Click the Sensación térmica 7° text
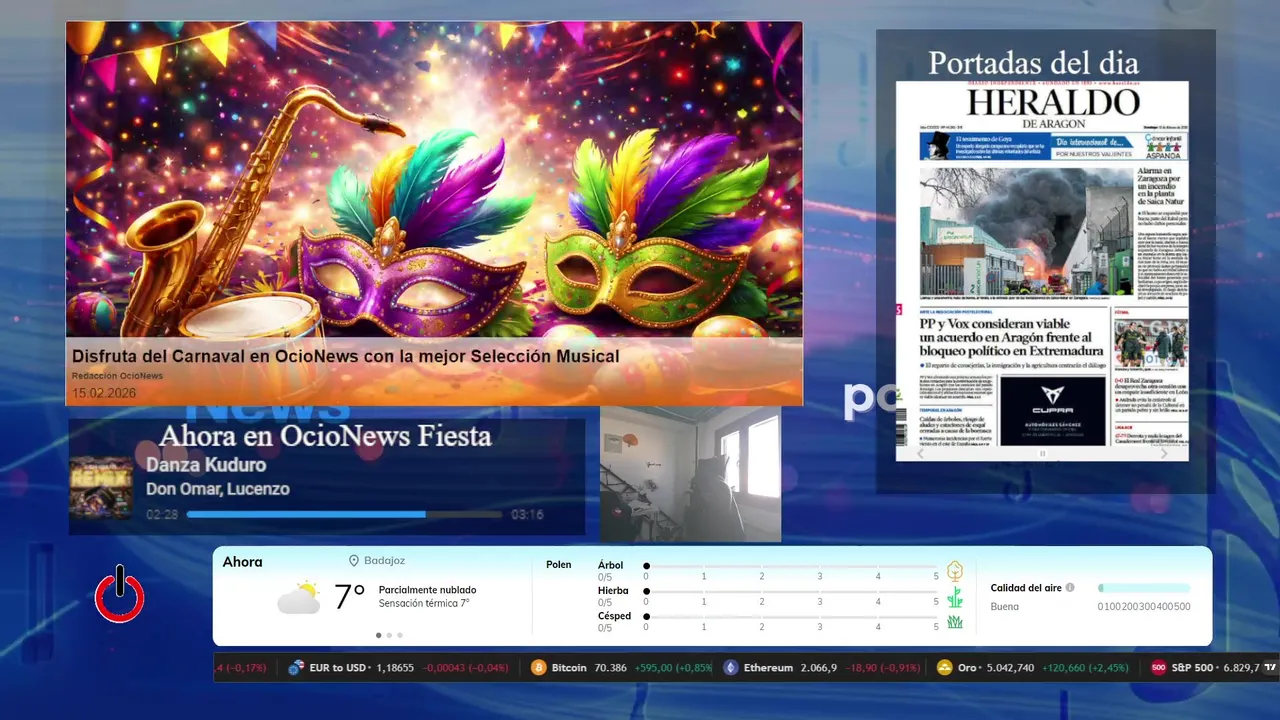Image resolution: width=1280 pixels, height=720 pixels. pyautogui.click(x=424, y=603)
